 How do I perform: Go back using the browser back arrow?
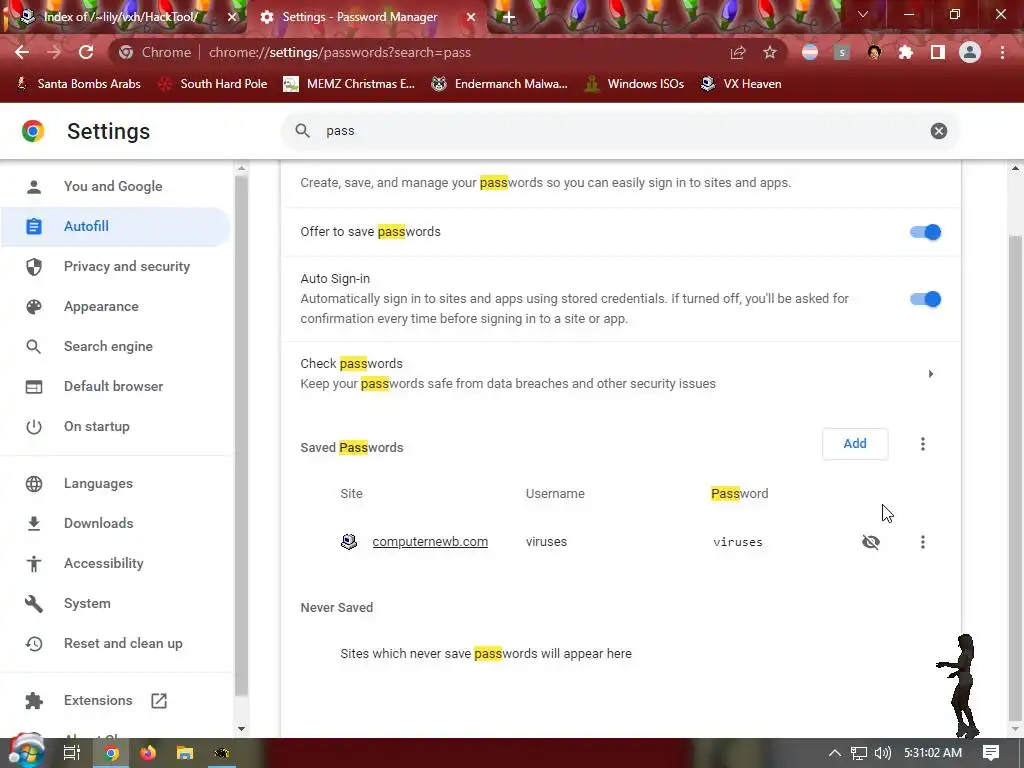(x=22, y=52)
